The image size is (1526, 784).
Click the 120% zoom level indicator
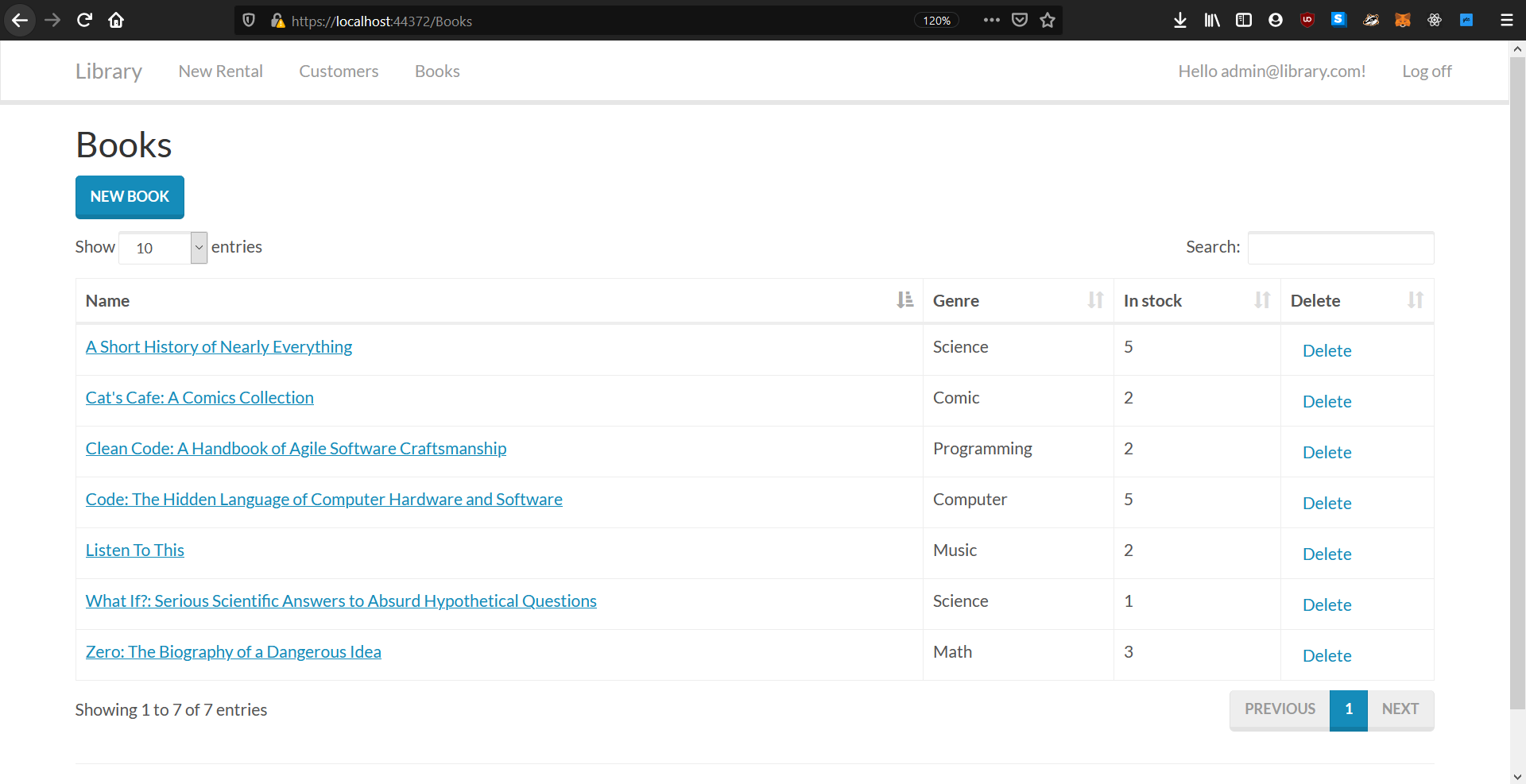coord(936,21)
